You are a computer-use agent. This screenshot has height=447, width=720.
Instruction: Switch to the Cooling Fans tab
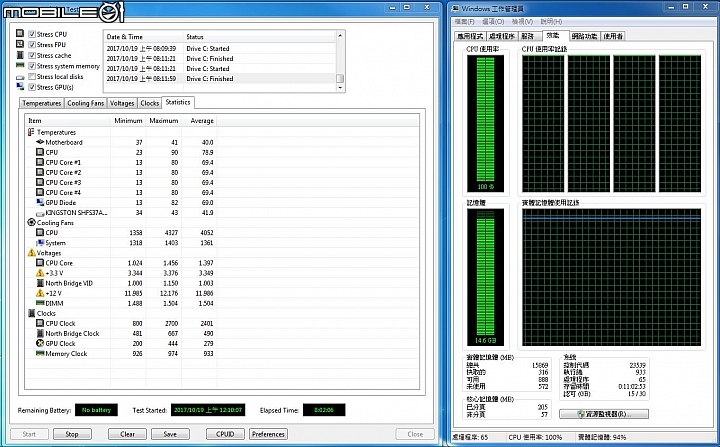(85, 103)
